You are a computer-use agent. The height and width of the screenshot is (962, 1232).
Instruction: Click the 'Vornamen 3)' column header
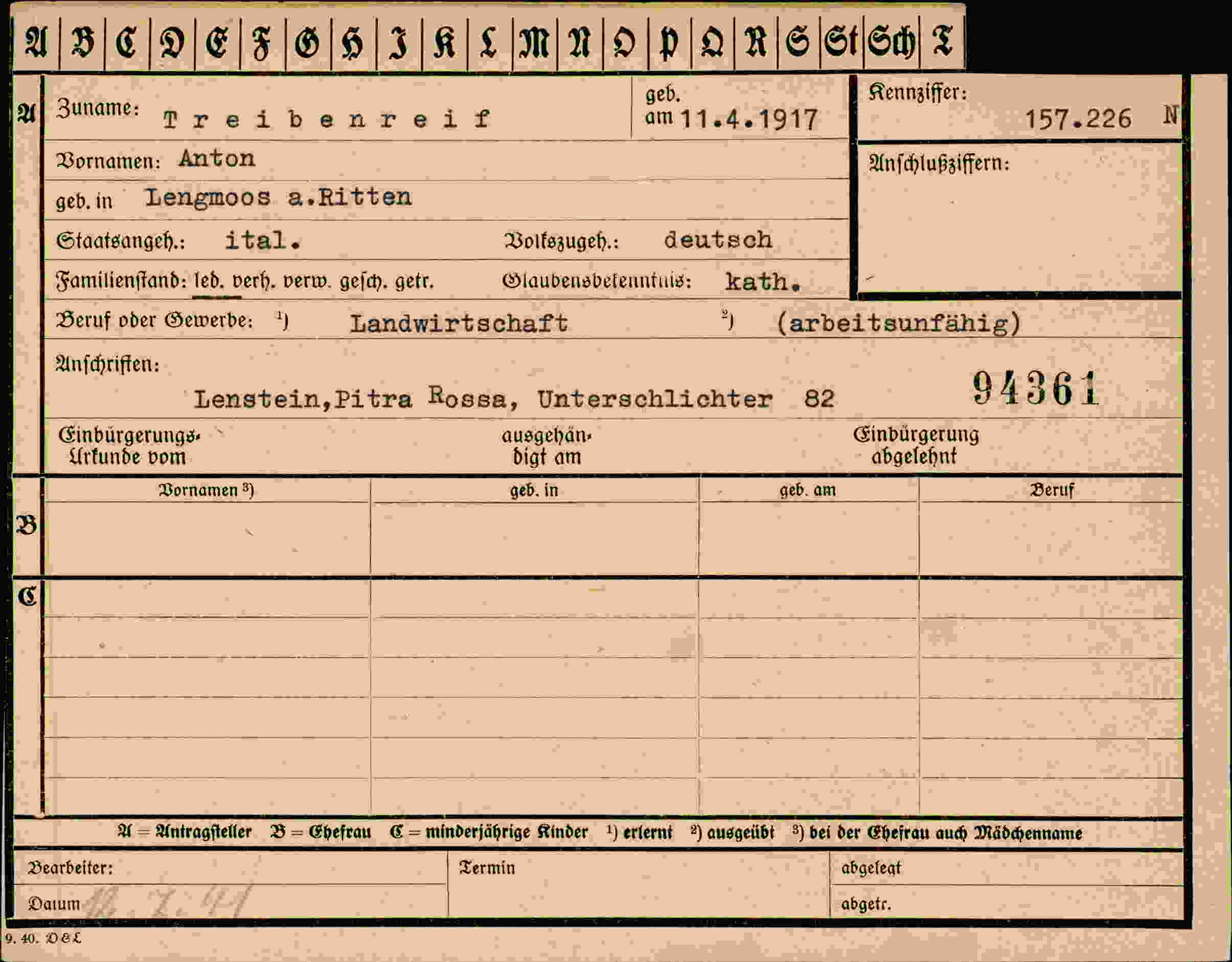coord(207,490)
